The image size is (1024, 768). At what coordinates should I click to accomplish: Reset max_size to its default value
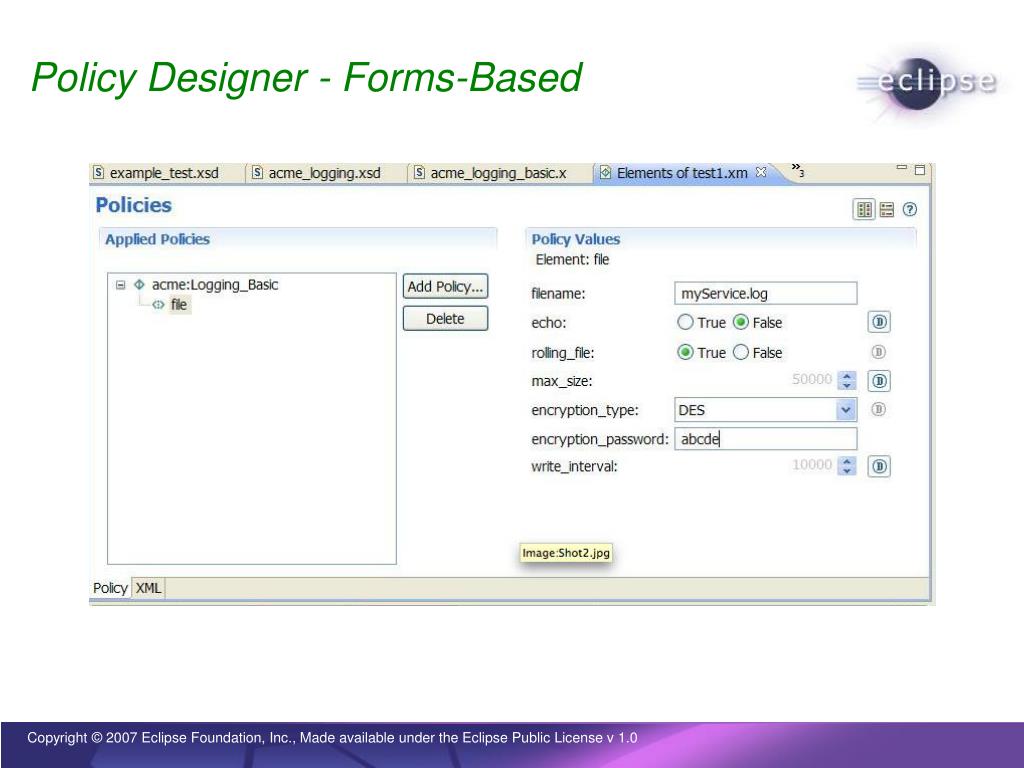879,381
